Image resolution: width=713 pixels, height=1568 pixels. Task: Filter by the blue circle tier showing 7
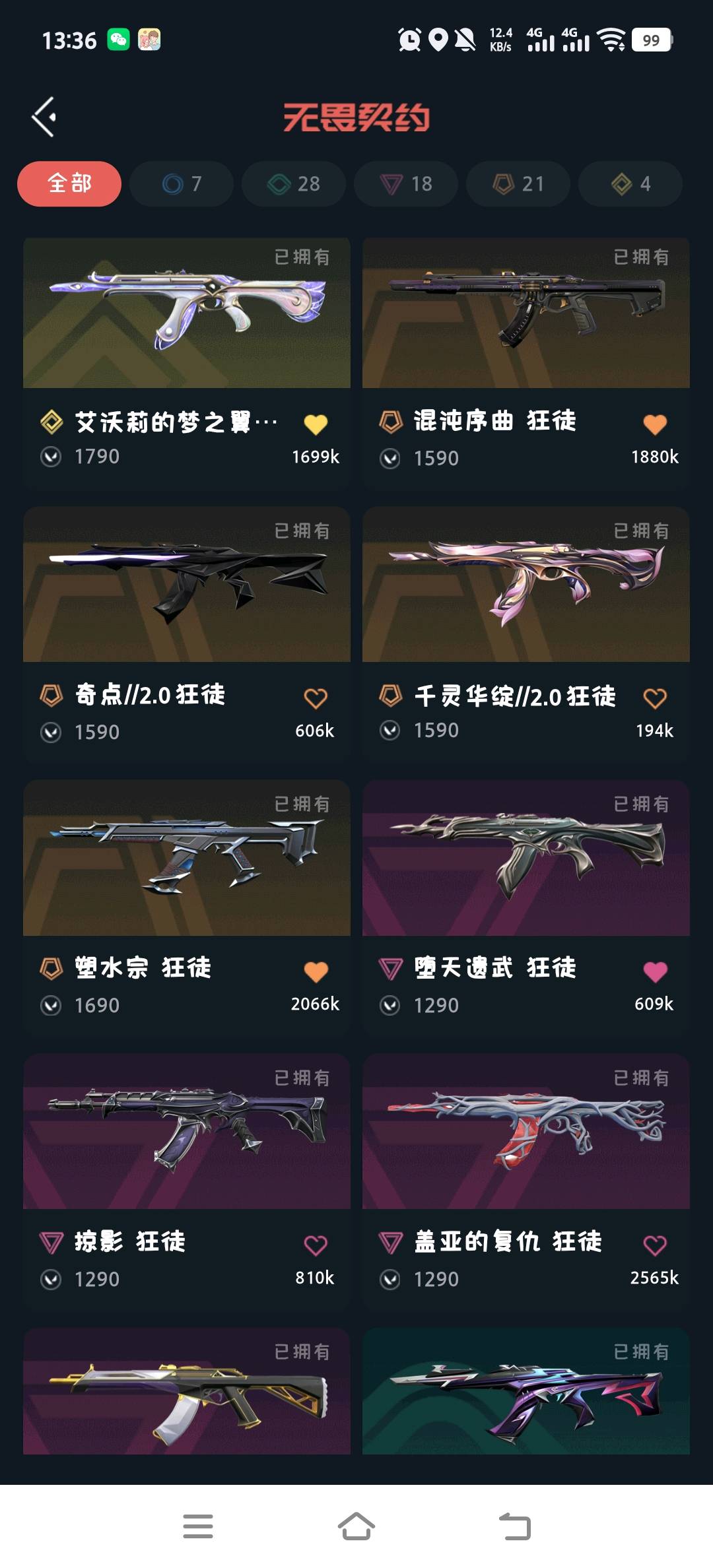point(182,183)
